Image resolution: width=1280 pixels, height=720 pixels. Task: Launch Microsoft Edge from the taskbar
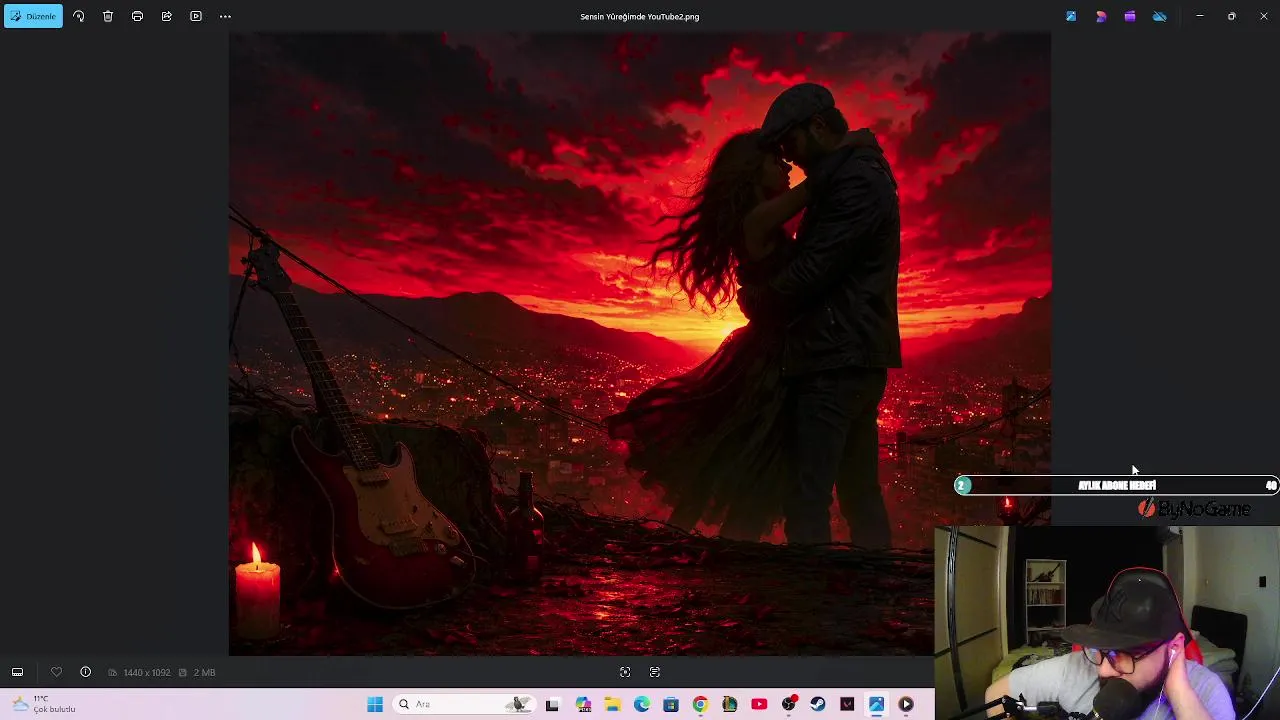pyautogui.click(x=642, y=704)
